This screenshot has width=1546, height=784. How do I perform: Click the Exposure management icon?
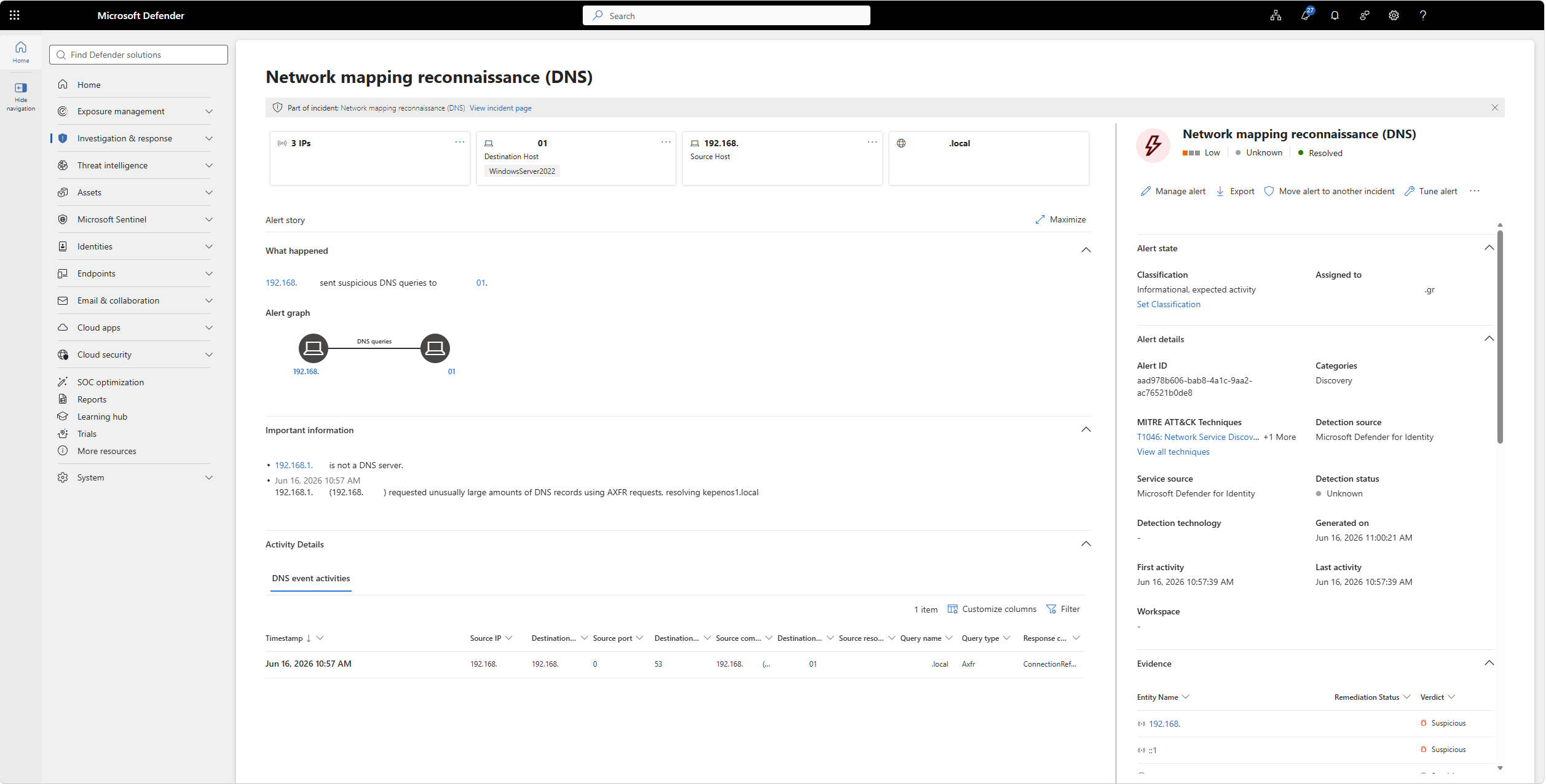coord(63,111)
